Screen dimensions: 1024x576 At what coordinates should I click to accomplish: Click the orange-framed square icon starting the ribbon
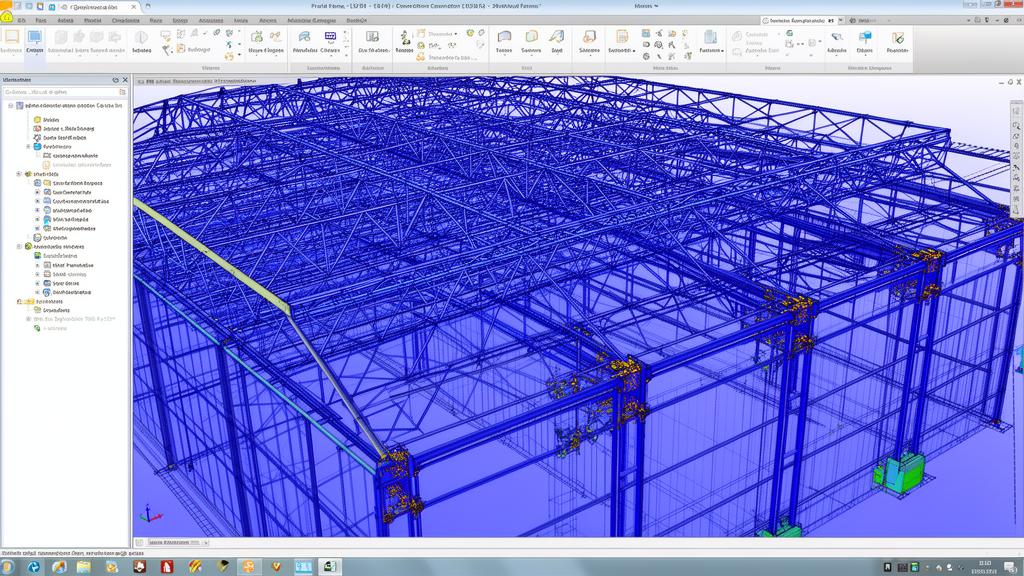pyautogui.click(x=11, y=37)
